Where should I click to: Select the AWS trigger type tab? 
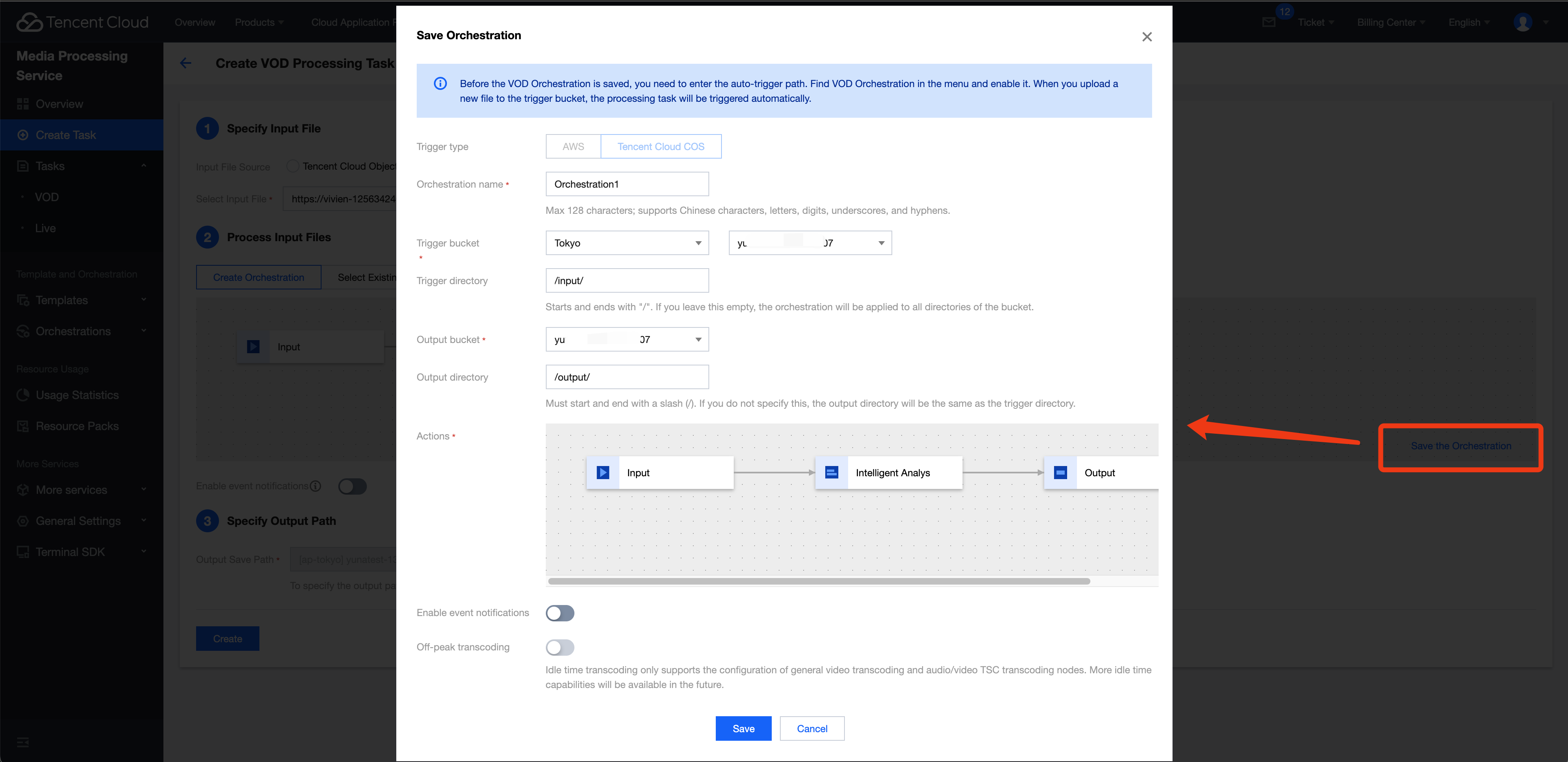click(573, 147)
